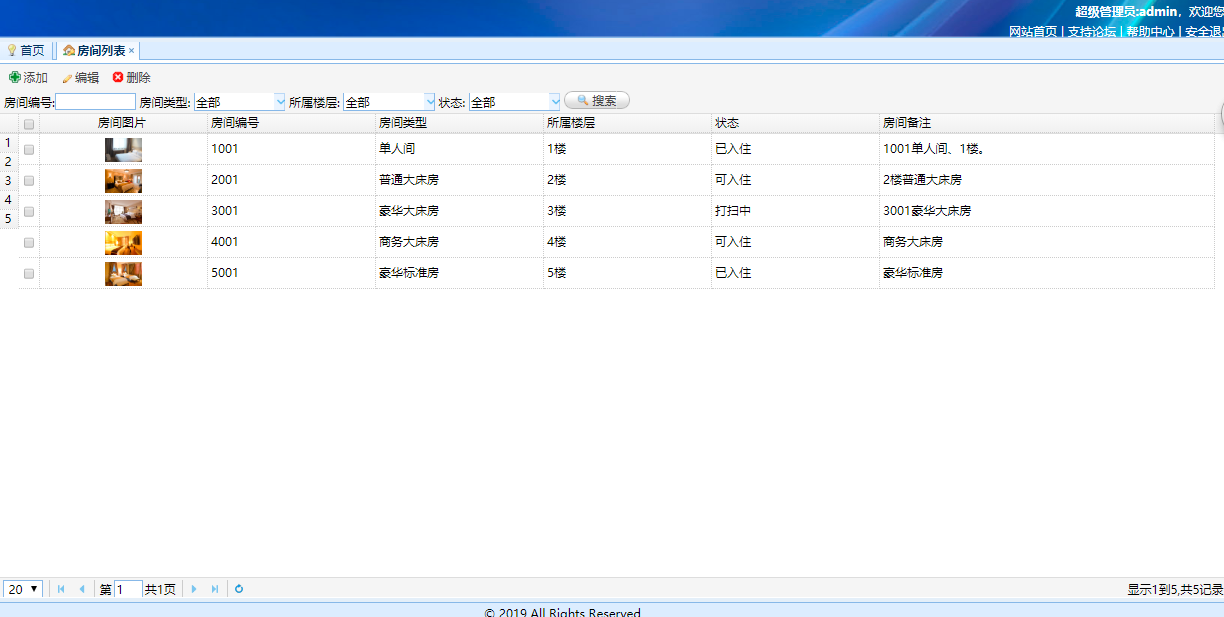The image size is (1224, 617).
Task: Click the lightbulb icon on 首页 tab
Action: click(x=12, y=50)
